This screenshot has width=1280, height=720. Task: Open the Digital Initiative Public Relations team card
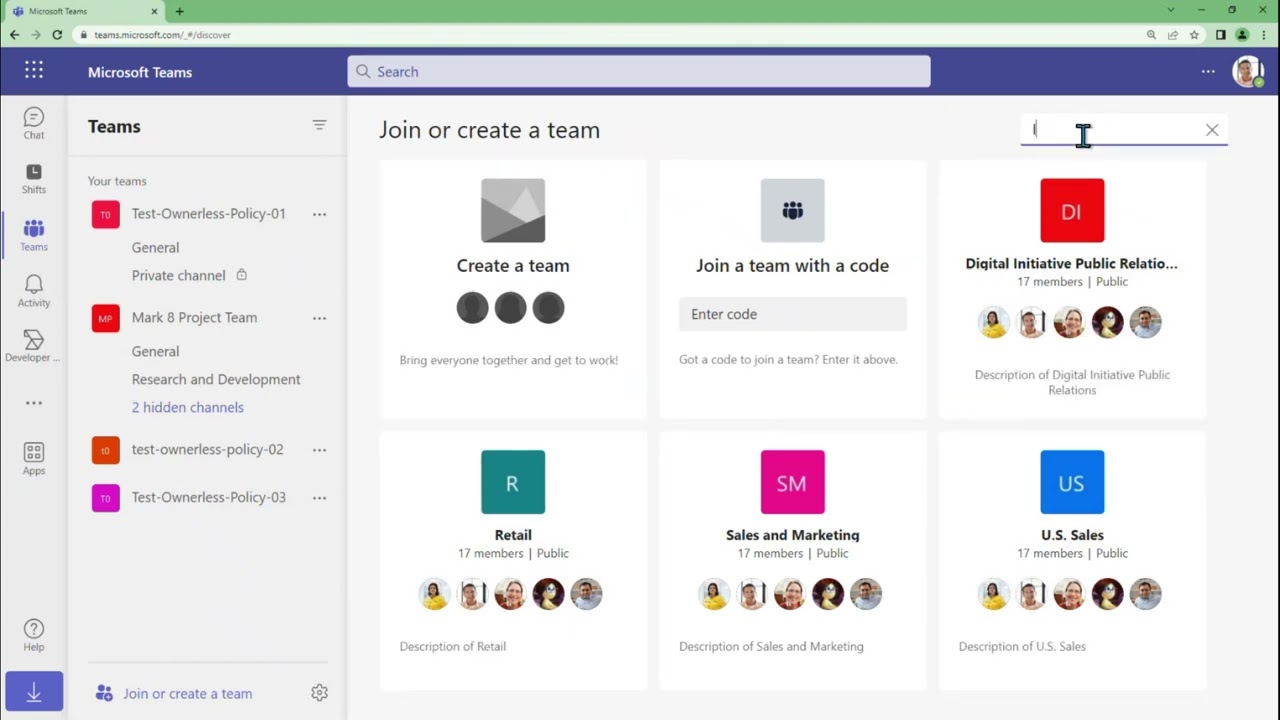click(1072, 289)
